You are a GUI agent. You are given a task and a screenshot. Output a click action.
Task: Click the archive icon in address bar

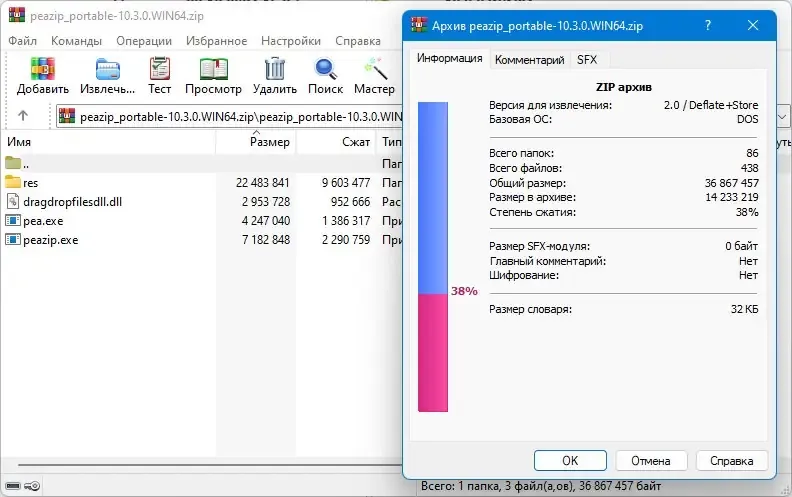click(67, 116)
